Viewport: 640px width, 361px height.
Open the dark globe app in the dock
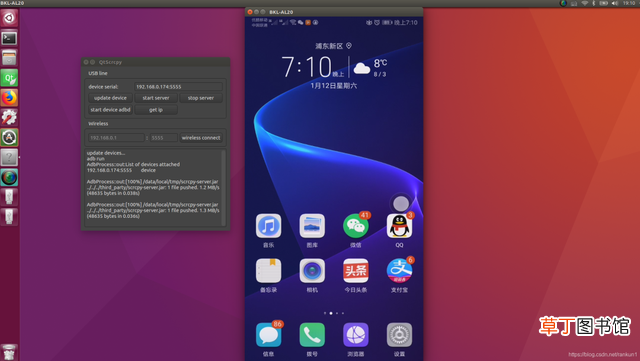pyautogui.click(x=9, y=177)
